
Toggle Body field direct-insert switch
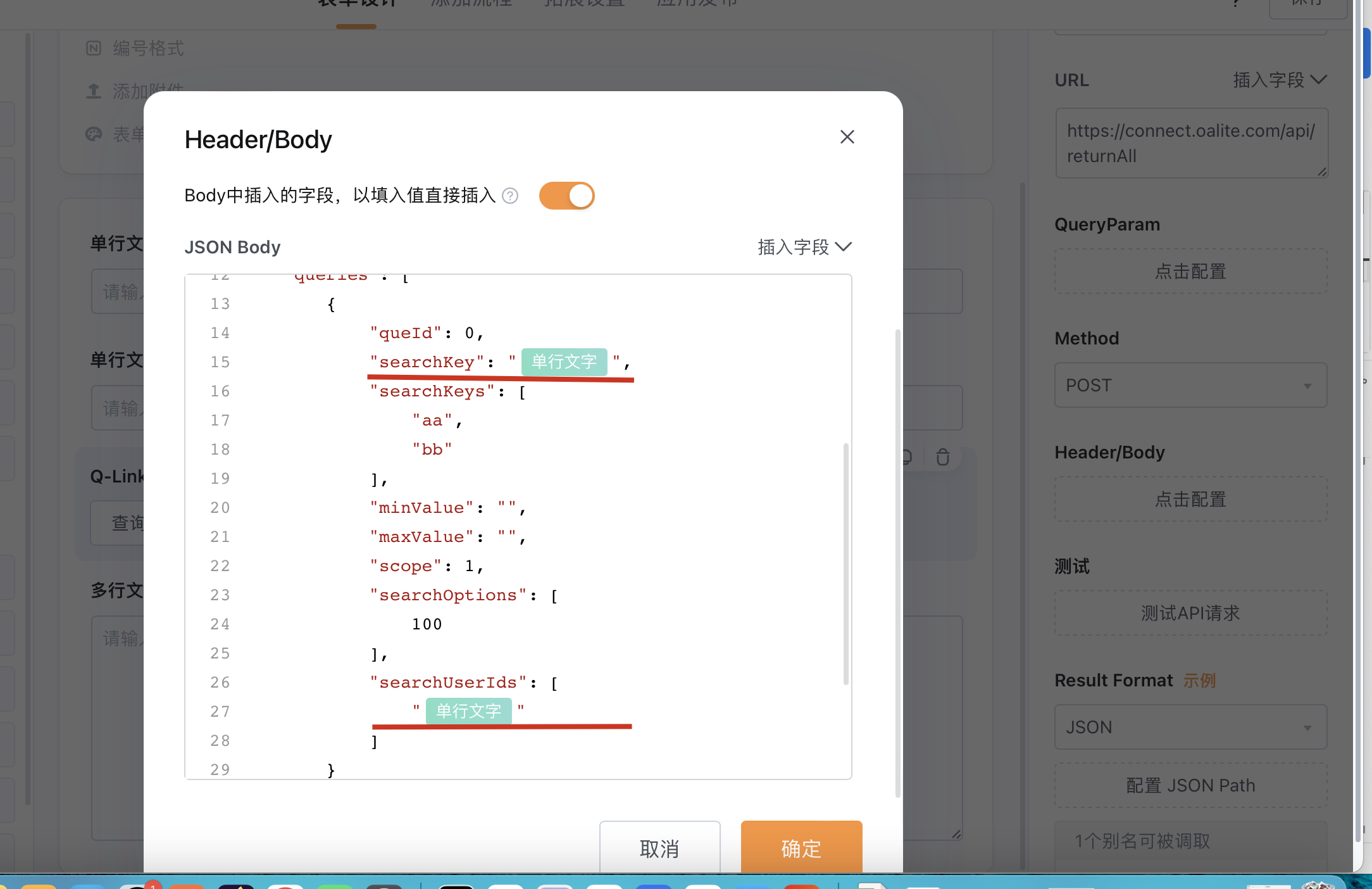pyautogui.click(x=566, y=196)
